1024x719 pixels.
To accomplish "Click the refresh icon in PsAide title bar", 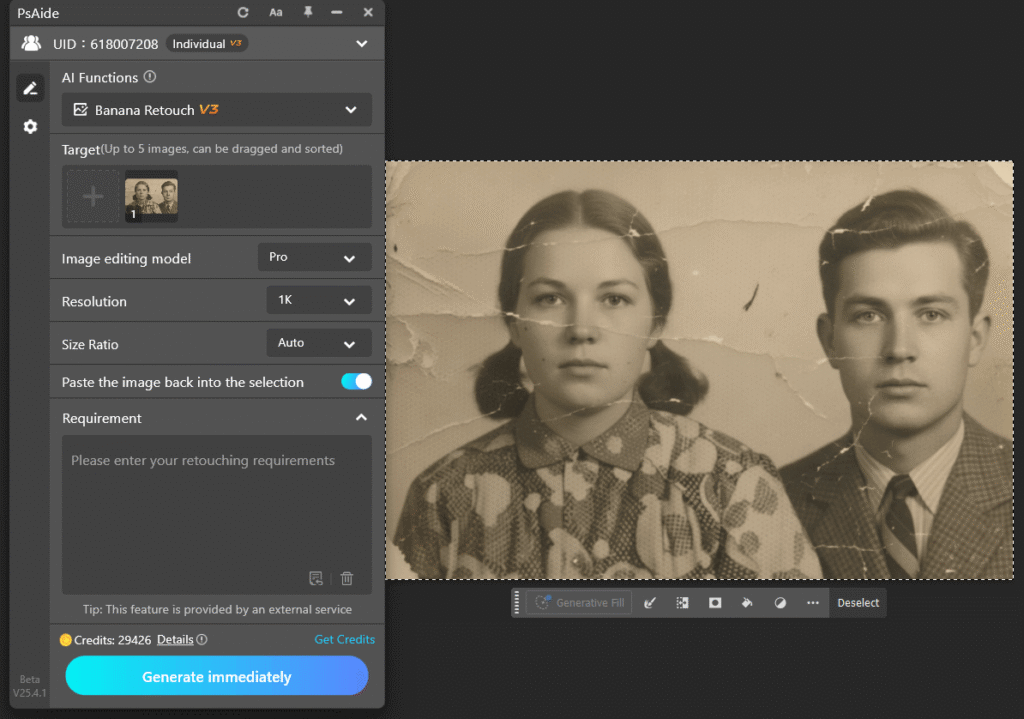I will [243, 13].
